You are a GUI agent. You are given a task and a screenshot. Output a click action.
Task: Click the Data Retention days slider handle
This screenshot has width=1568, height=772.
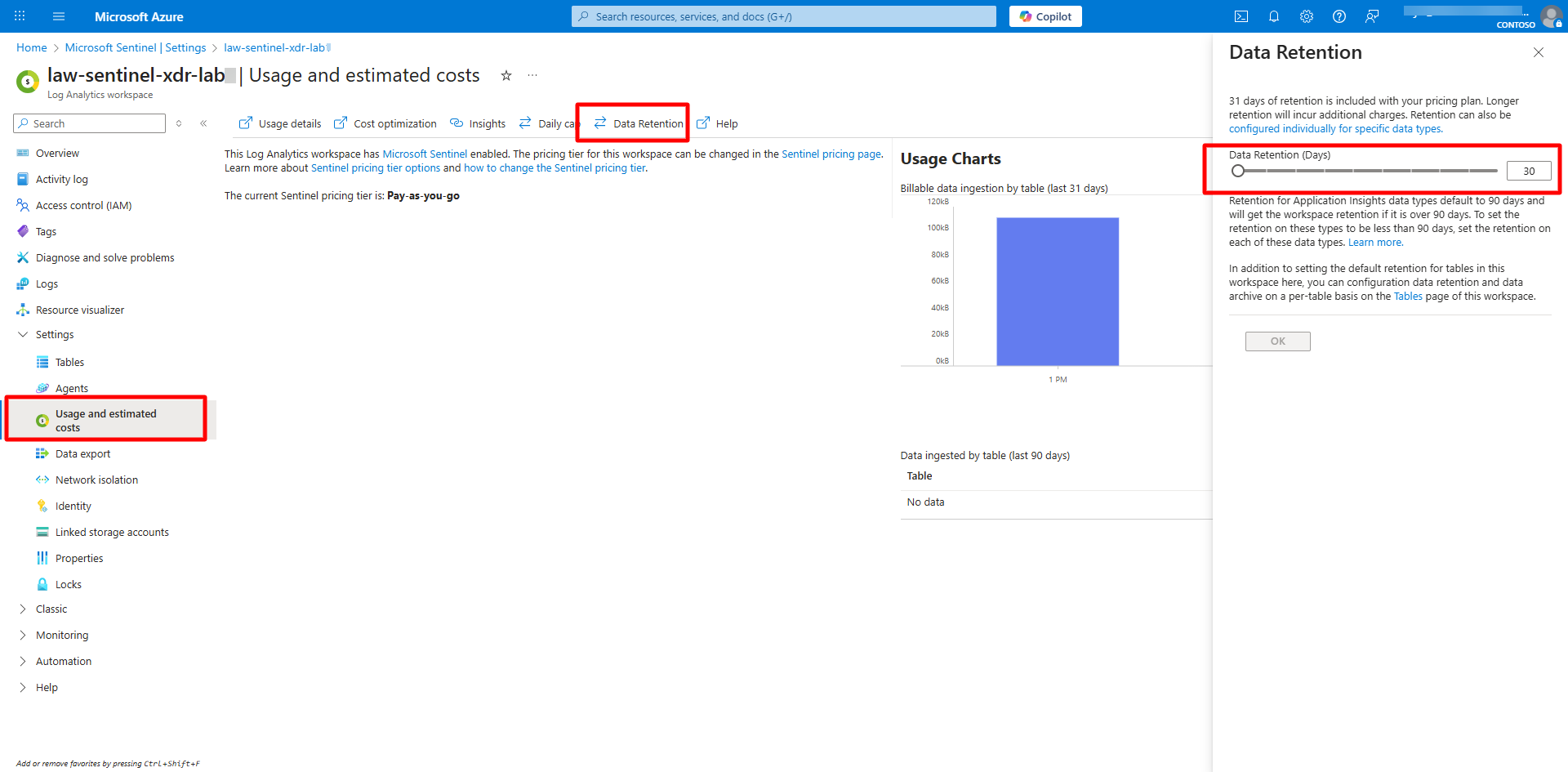(x=1238, y=171)
